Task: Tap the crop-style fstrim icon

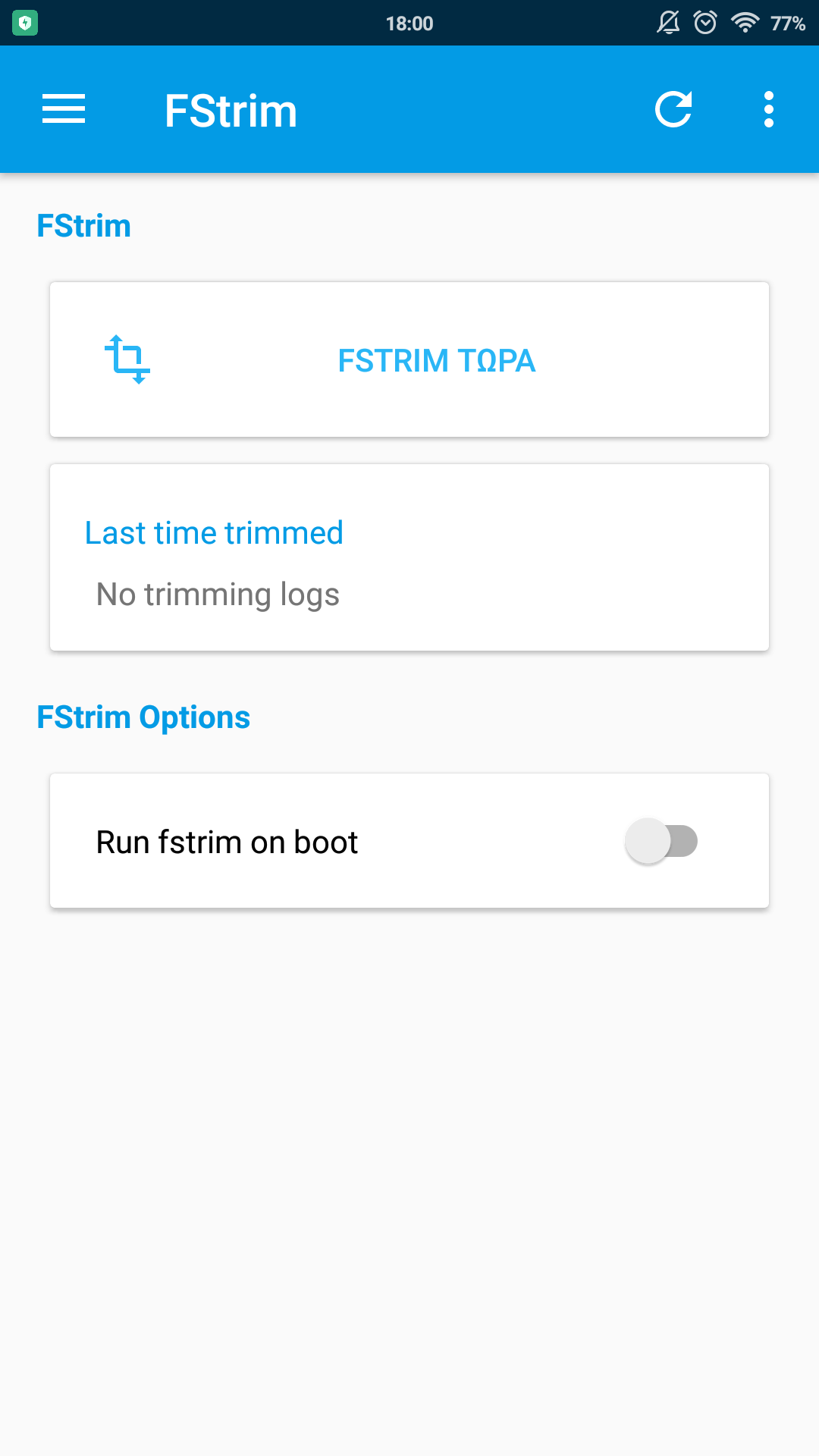Action: [127, 359]
